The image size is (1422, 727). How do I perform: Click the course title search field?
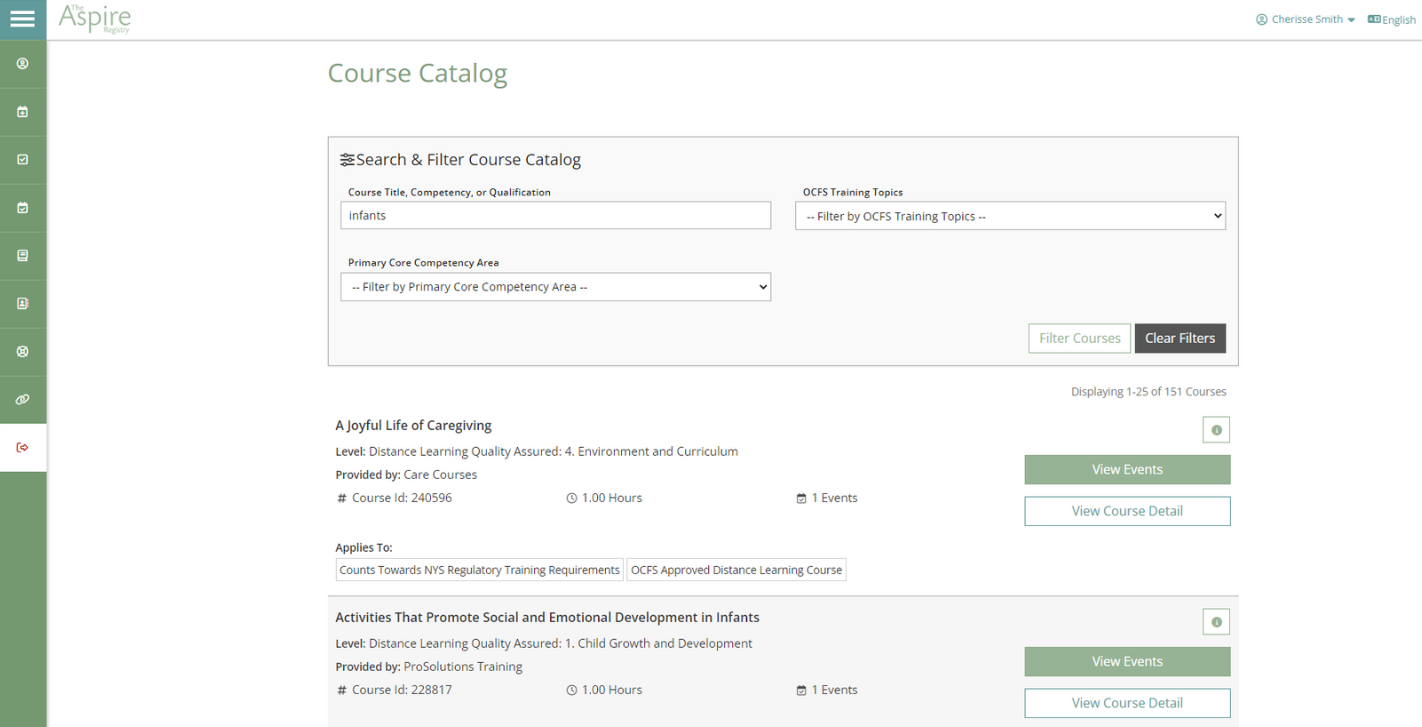pyautogui.click(x=555, y=216)
